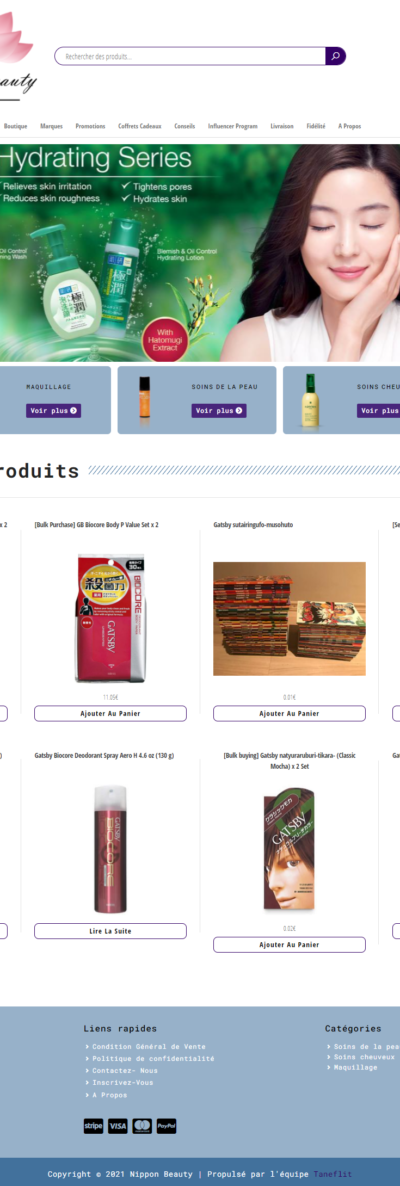400x1186 pixels.
Task: Follow the Taneflit footer link
Action: tap(333, 1174)
